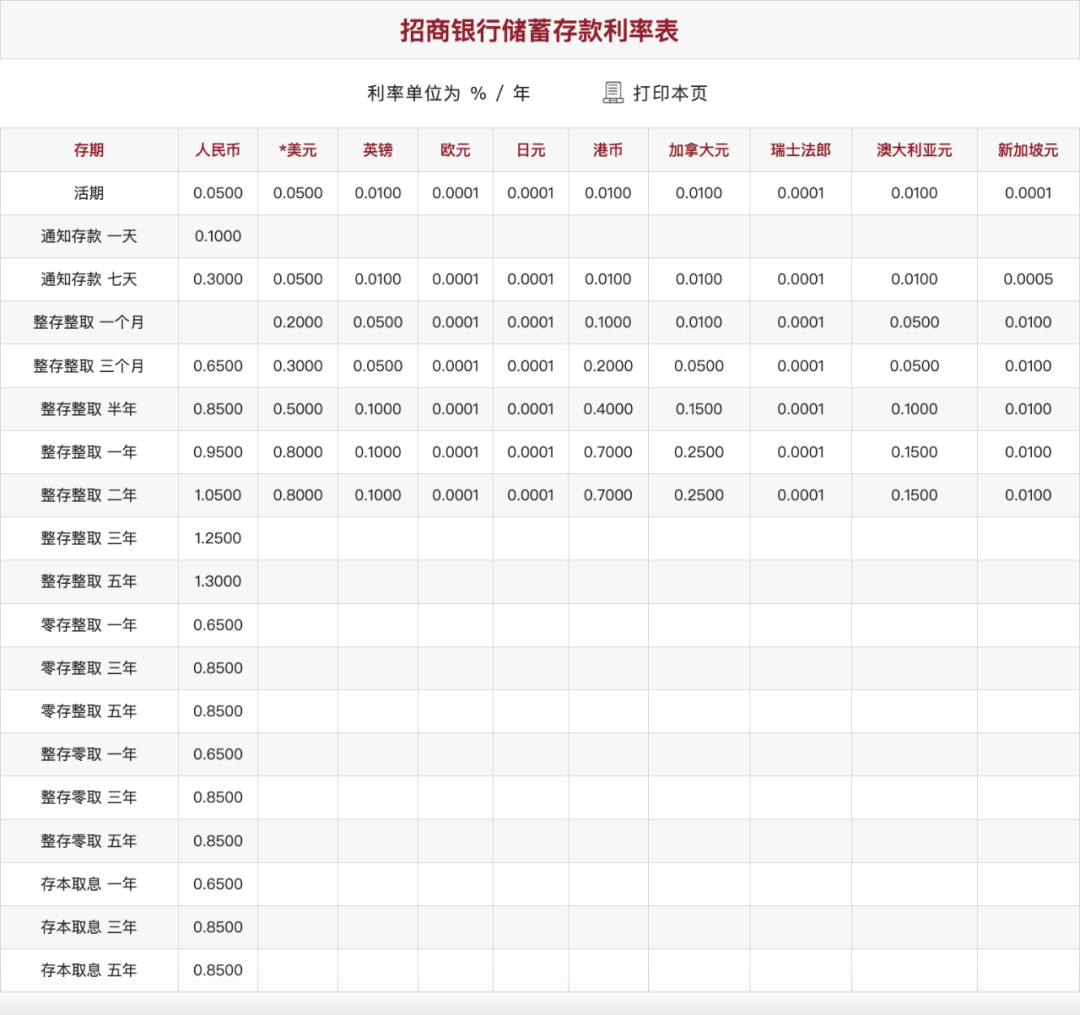Select the 整存零取 五年 row label
The image size is (1080, 1015).
point(89,841)
